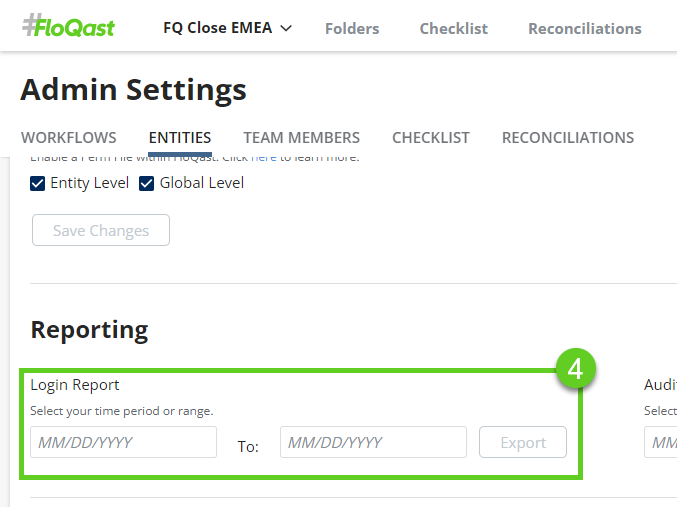Switch to the TEAM MEMBERS tab
677x507 pixels.
pos(301,138)
